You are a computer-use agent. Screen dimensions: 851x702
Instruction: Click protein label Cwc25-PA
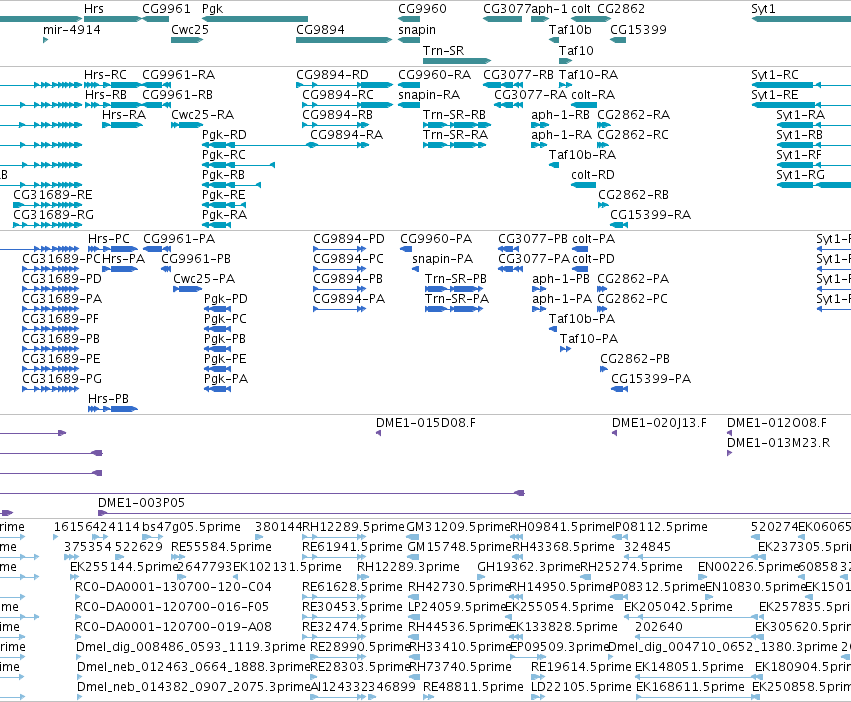tap(204, 279)
